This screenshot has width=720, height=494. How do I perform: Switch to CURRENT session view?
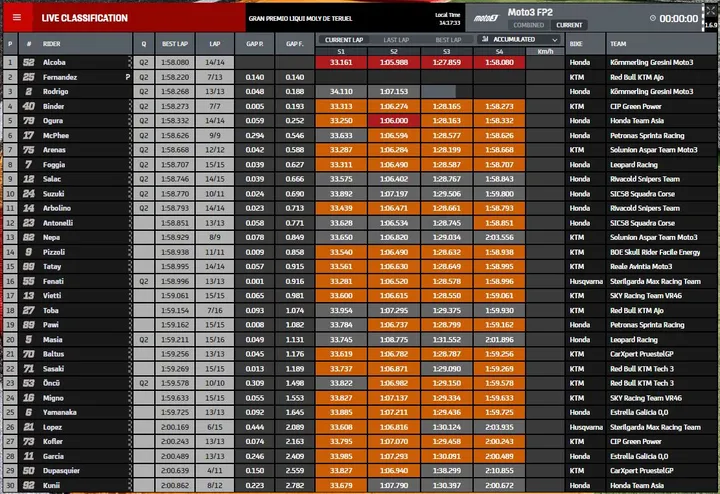pyautogui.click(x=569, y=25)
